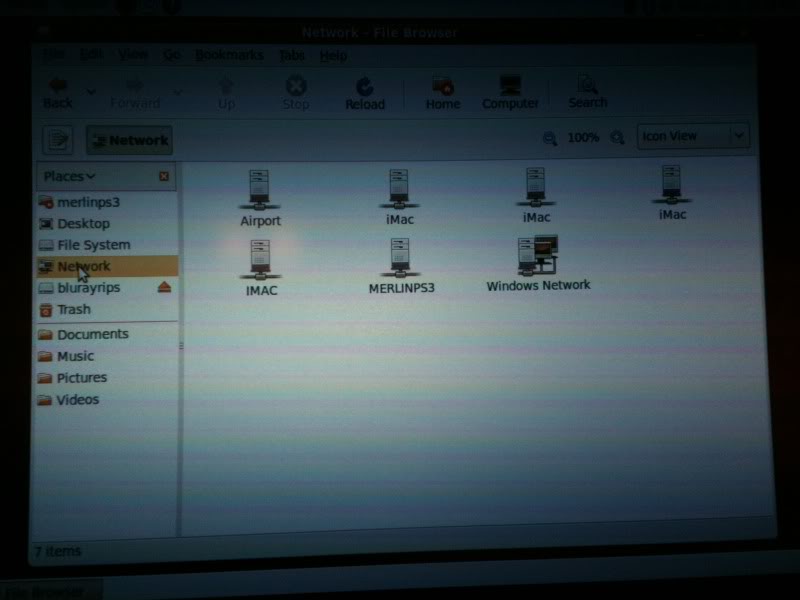Open the Back history dropdown arrow
Image resolution: width=800 pixels, height=600 pixels.
91,92
